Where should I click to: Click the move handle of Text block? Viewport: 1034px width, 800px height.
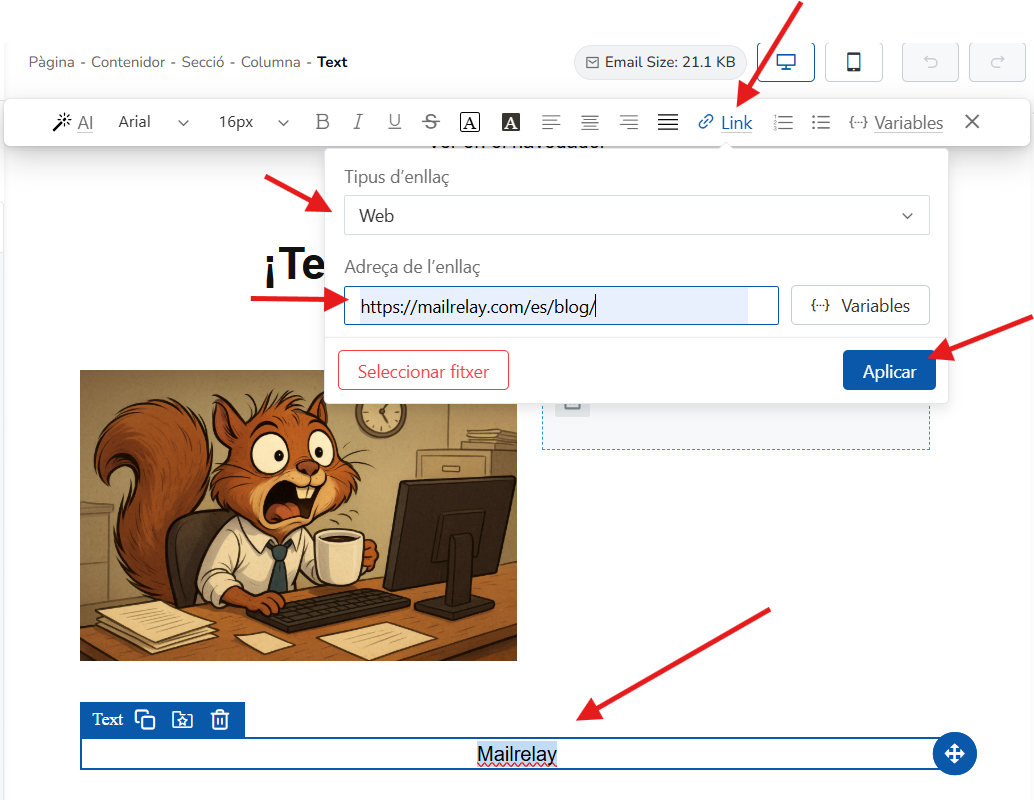pos(954,753)
